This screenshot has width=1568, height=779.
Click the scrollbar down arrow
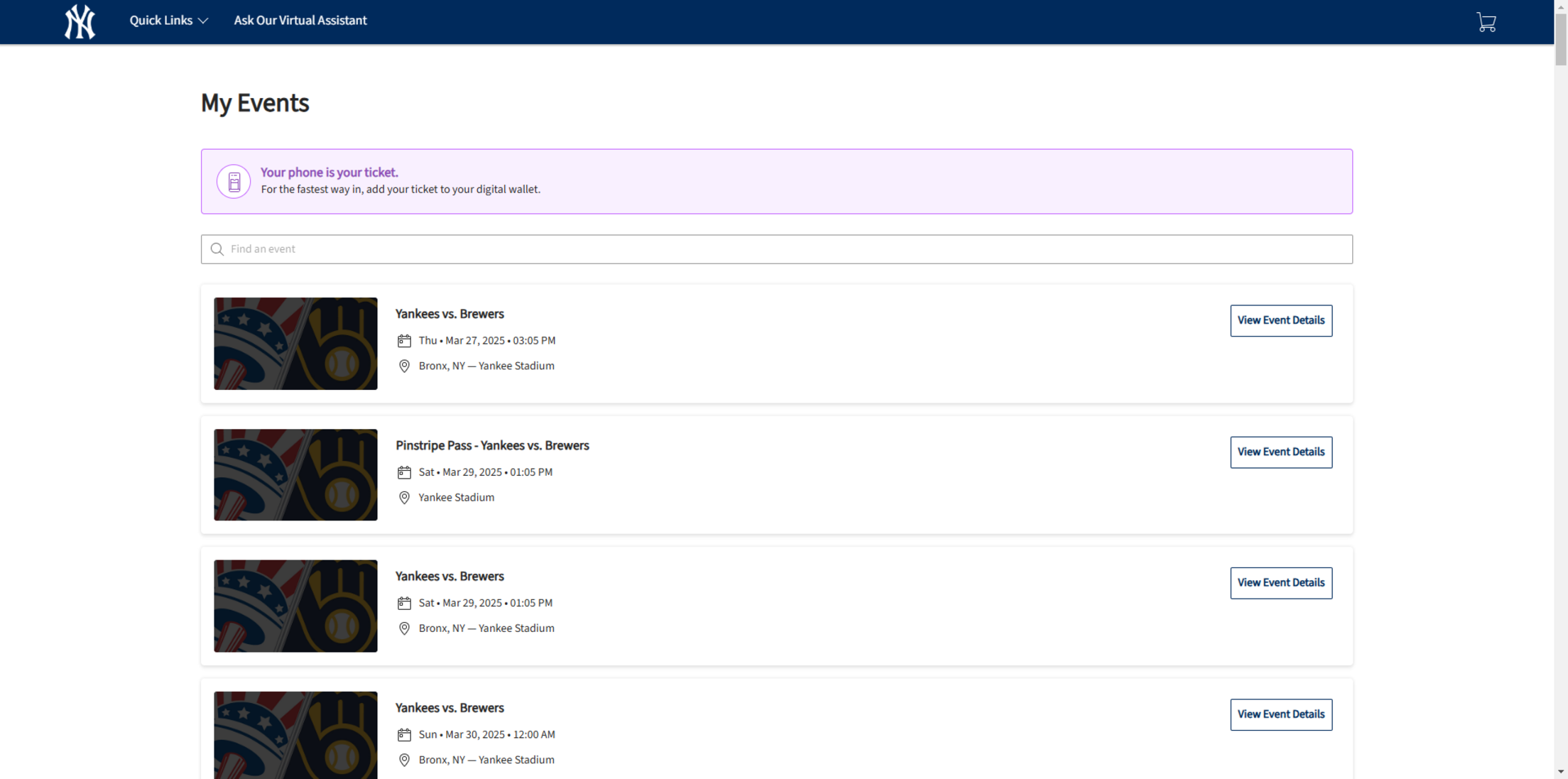coord(1560,771)
